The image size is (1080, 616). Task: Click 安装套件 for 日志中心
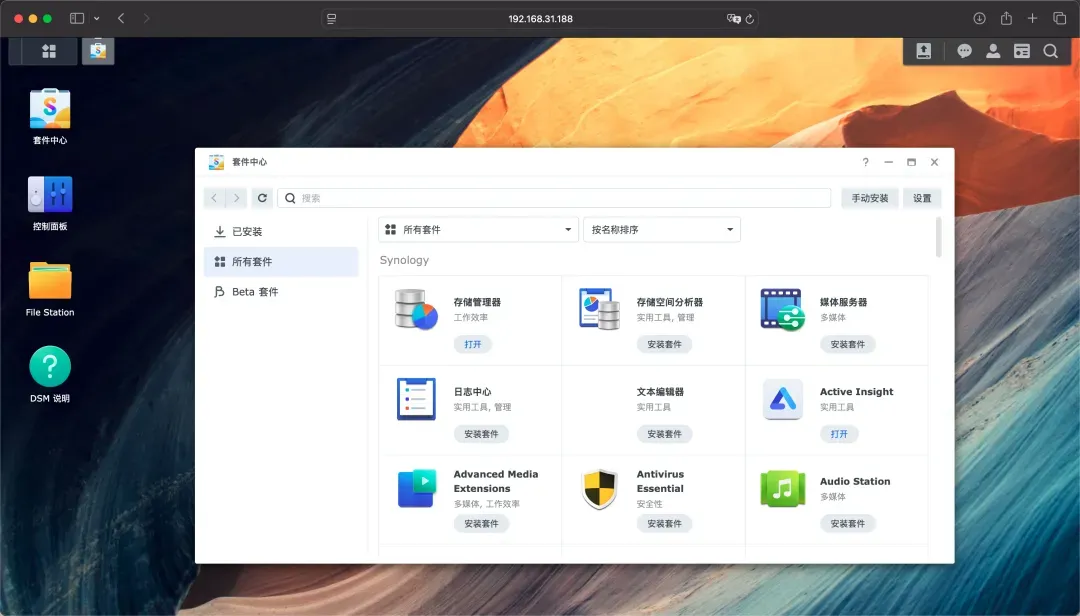pos(481,433)
